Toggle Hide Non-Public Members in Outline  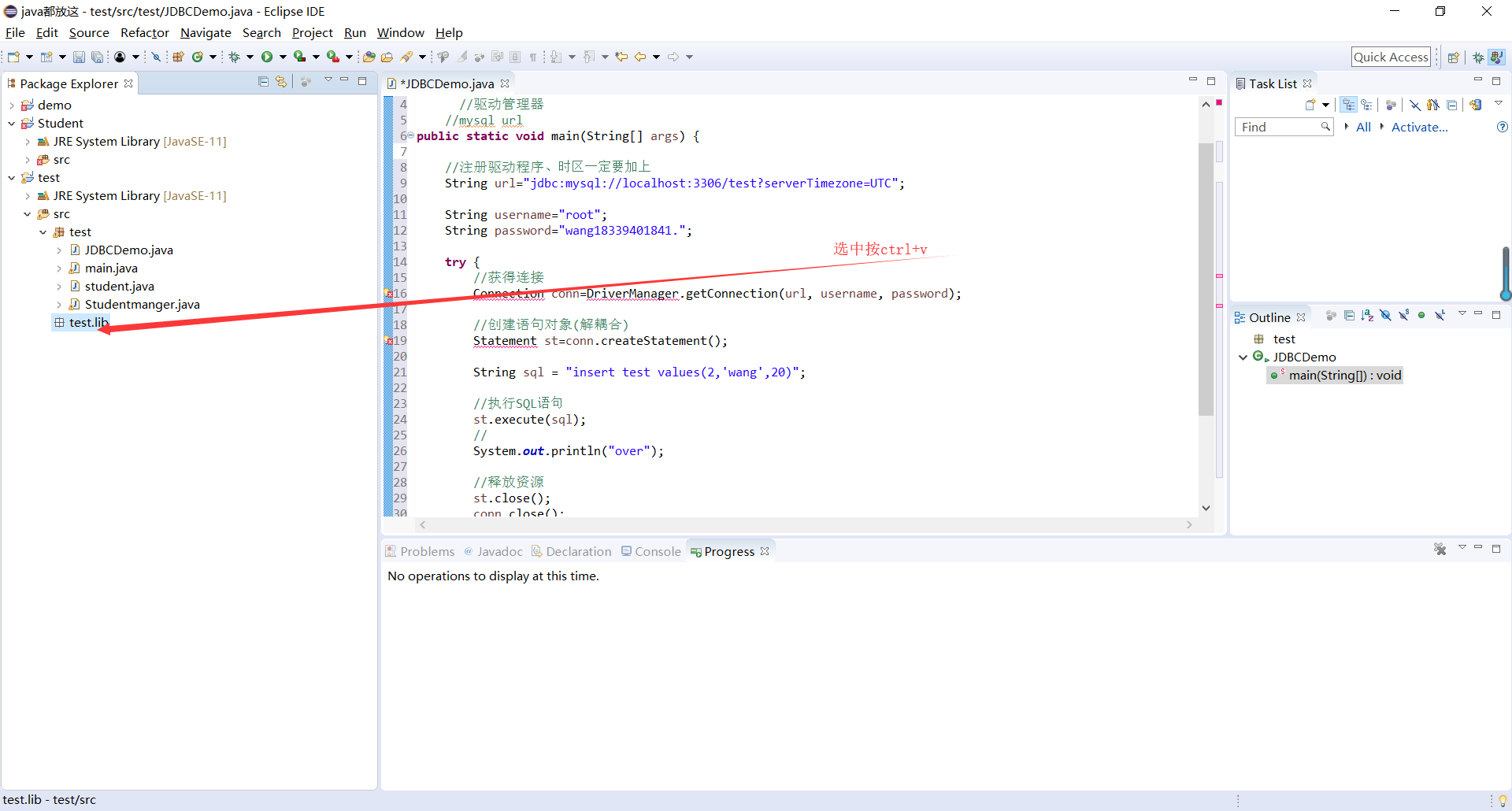(x=1421, y=316)
